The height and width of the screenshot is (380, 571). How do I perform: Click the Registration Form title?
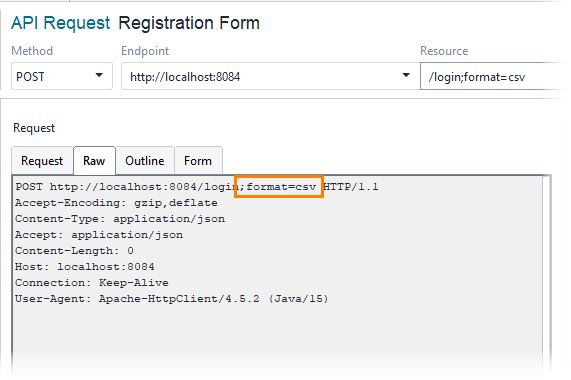tap(189, 23)
